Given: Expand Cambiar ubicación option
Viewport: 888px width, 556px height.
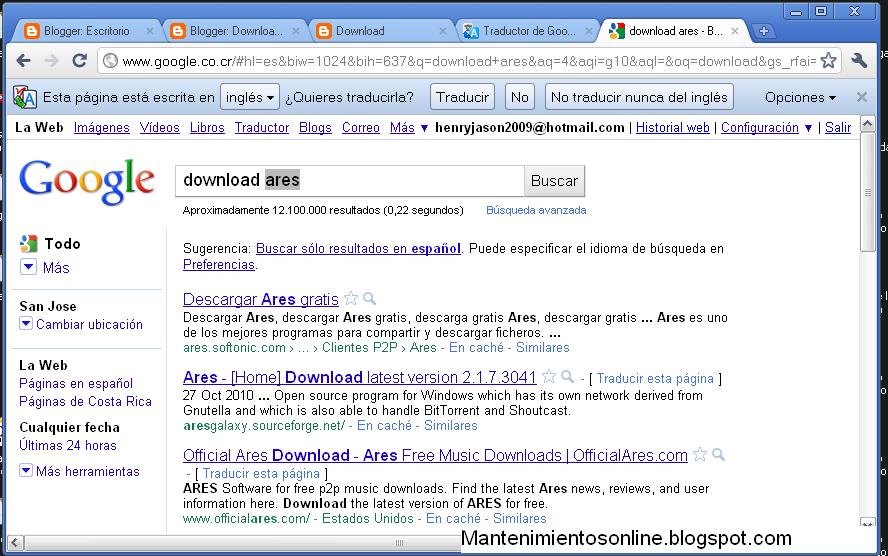Looking at the screenshot, I should [25, 323].
